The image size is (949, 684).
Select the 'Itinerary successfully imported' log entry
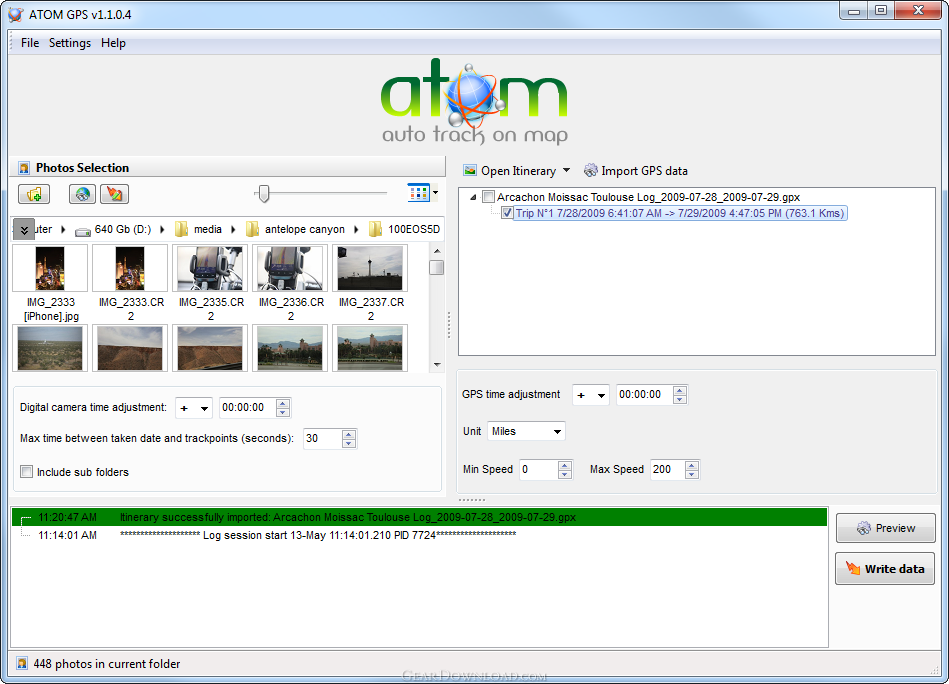[419, 518]
